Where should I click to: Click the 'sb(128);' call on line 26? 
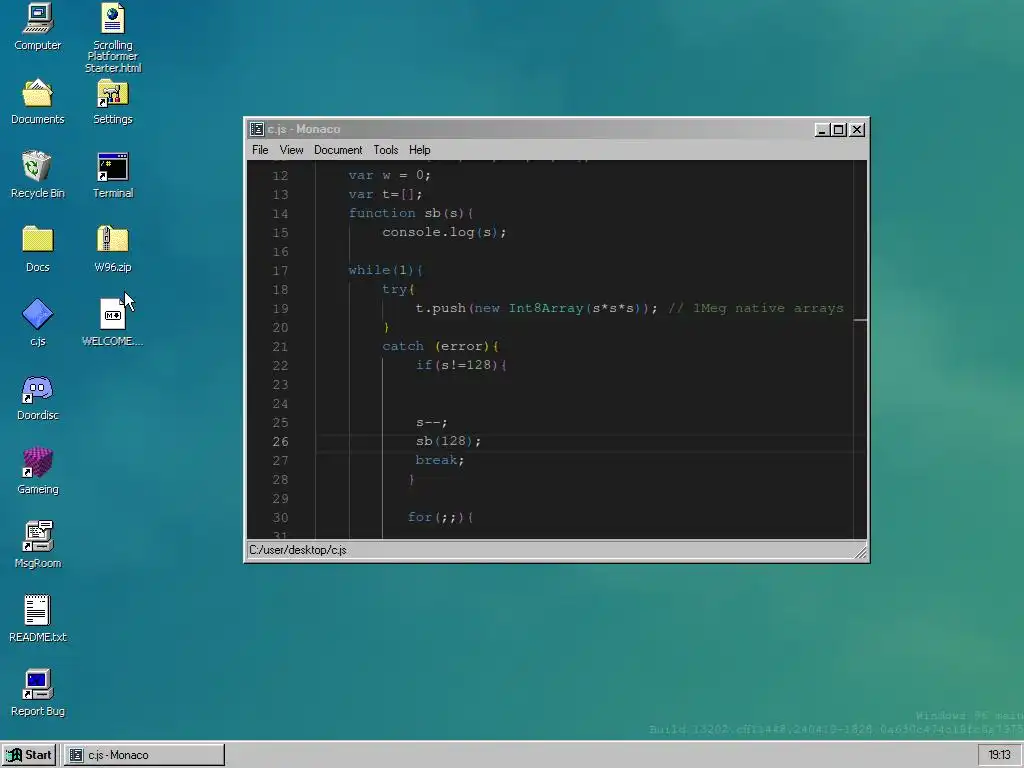tap(449, 441)
